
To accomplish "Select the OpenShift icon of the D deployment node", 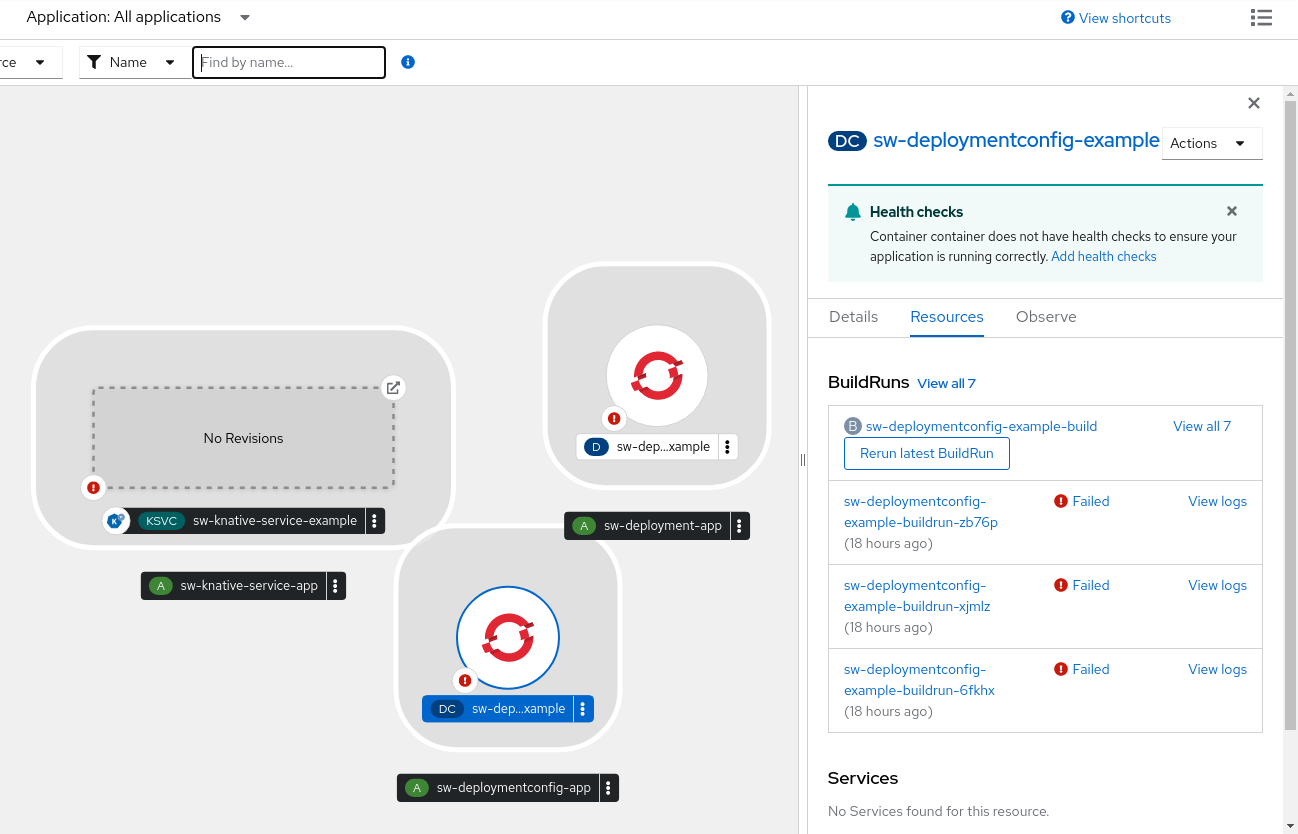I will click(x=657, y=376).
